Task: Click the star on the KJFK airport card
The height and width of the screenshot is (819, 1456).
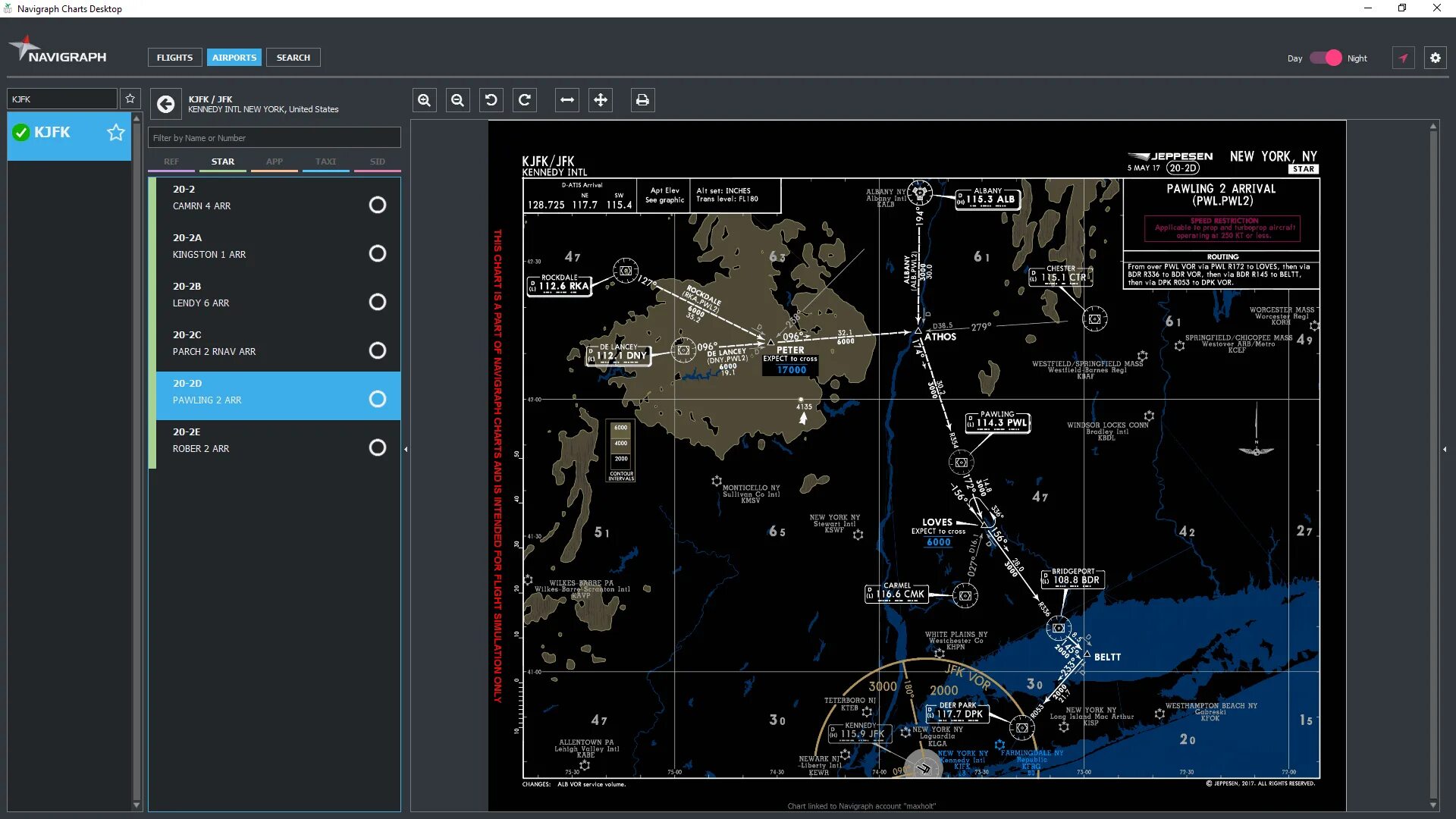Action: pos(116,133)
